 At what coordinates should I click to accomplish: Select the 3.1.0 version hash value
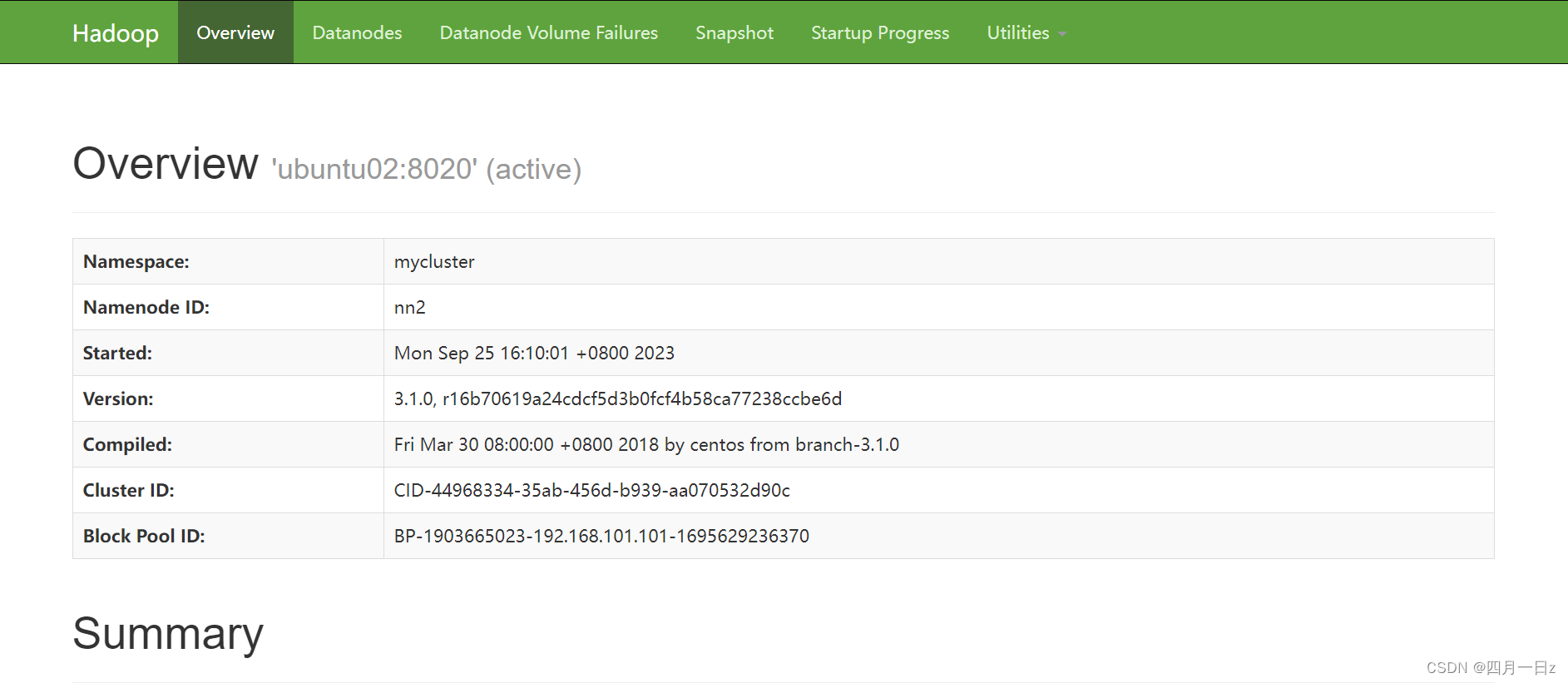618,398
